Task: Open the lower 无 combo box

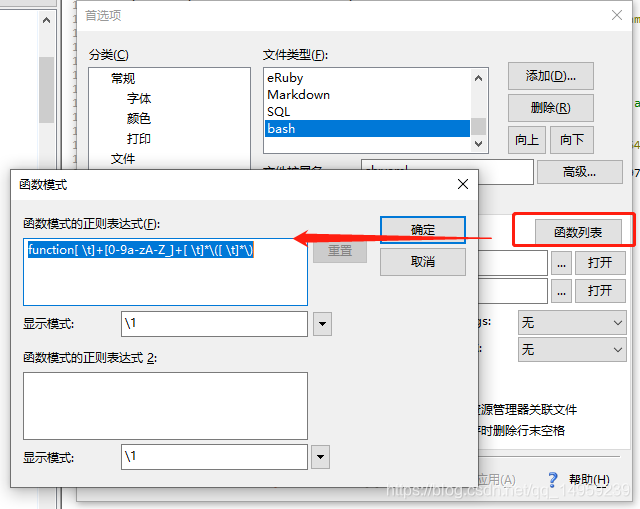Action: (572, 349)
